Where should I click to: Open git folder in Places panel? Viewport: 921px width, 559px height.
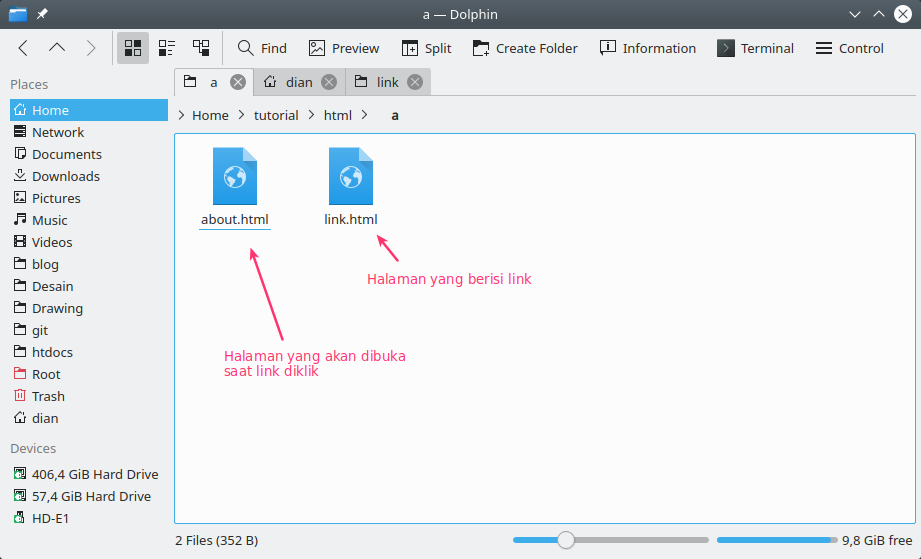pos(89,331)
